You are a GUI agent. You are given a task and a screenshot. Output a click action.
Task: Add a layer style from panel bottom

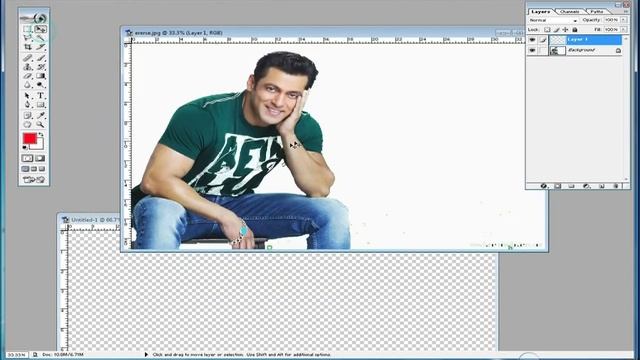tap(543, 186)
